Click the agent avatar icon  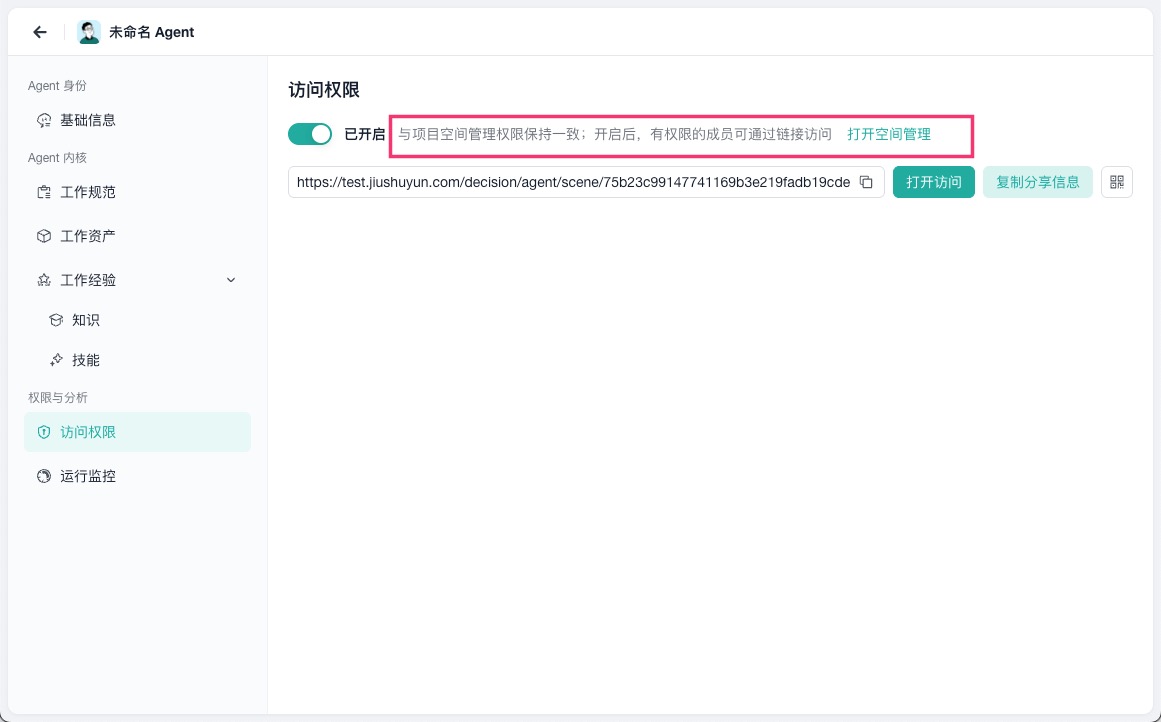pos(89,32)
